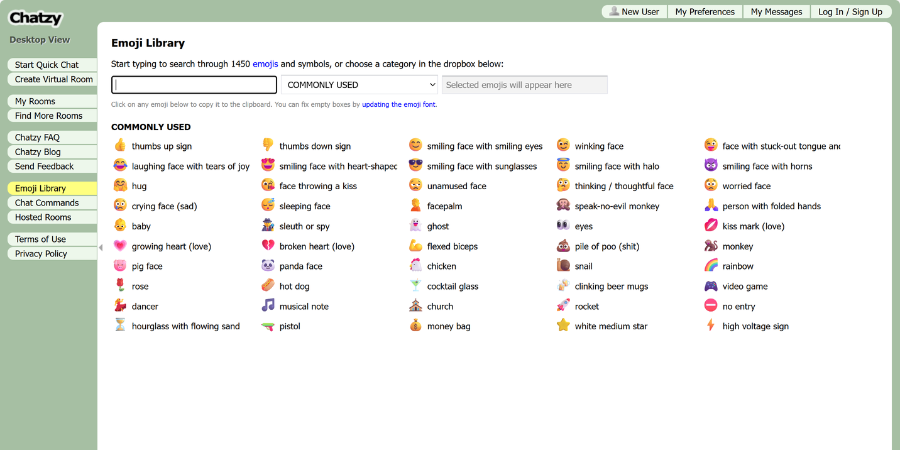Click the Selected emojis output box
This screenshot has width=900, height=450.
[x=524, y=85]
